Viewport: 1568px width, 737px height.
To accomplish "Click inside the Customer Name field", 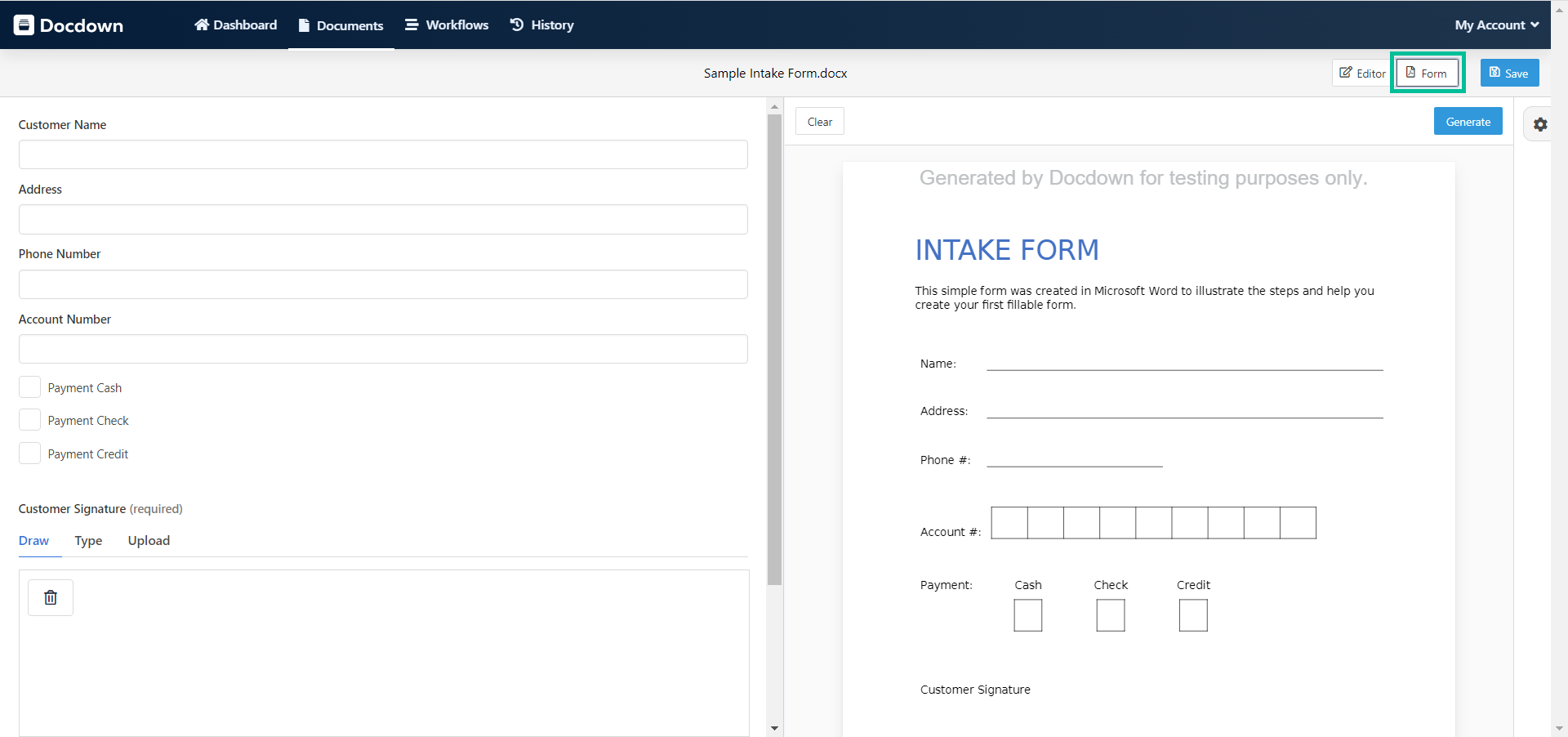I will click(383, 154).
